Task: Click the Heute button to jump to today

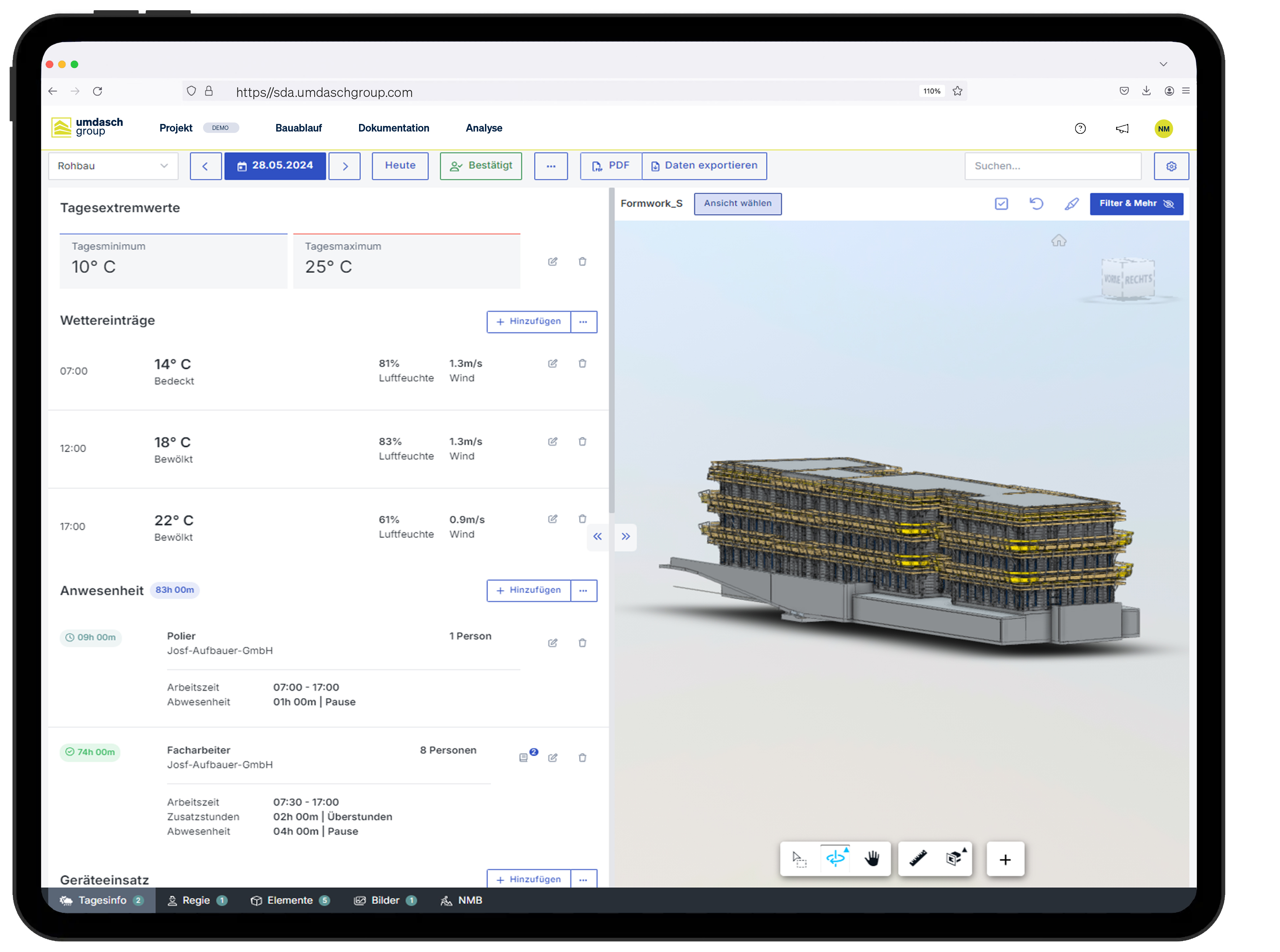Action: (x=400, y=165)
